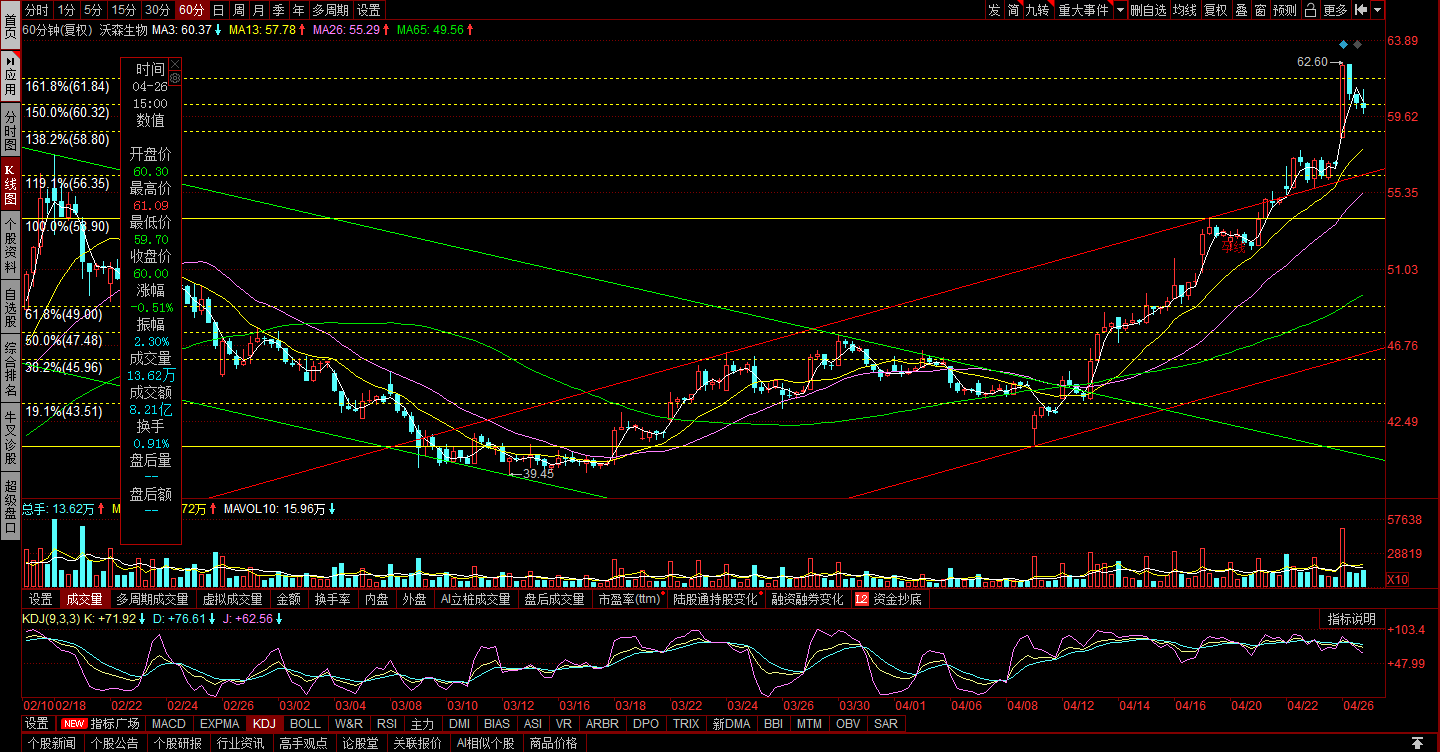
Task: Select K线图 in left sidebar
Action: (x=10, y=184)
